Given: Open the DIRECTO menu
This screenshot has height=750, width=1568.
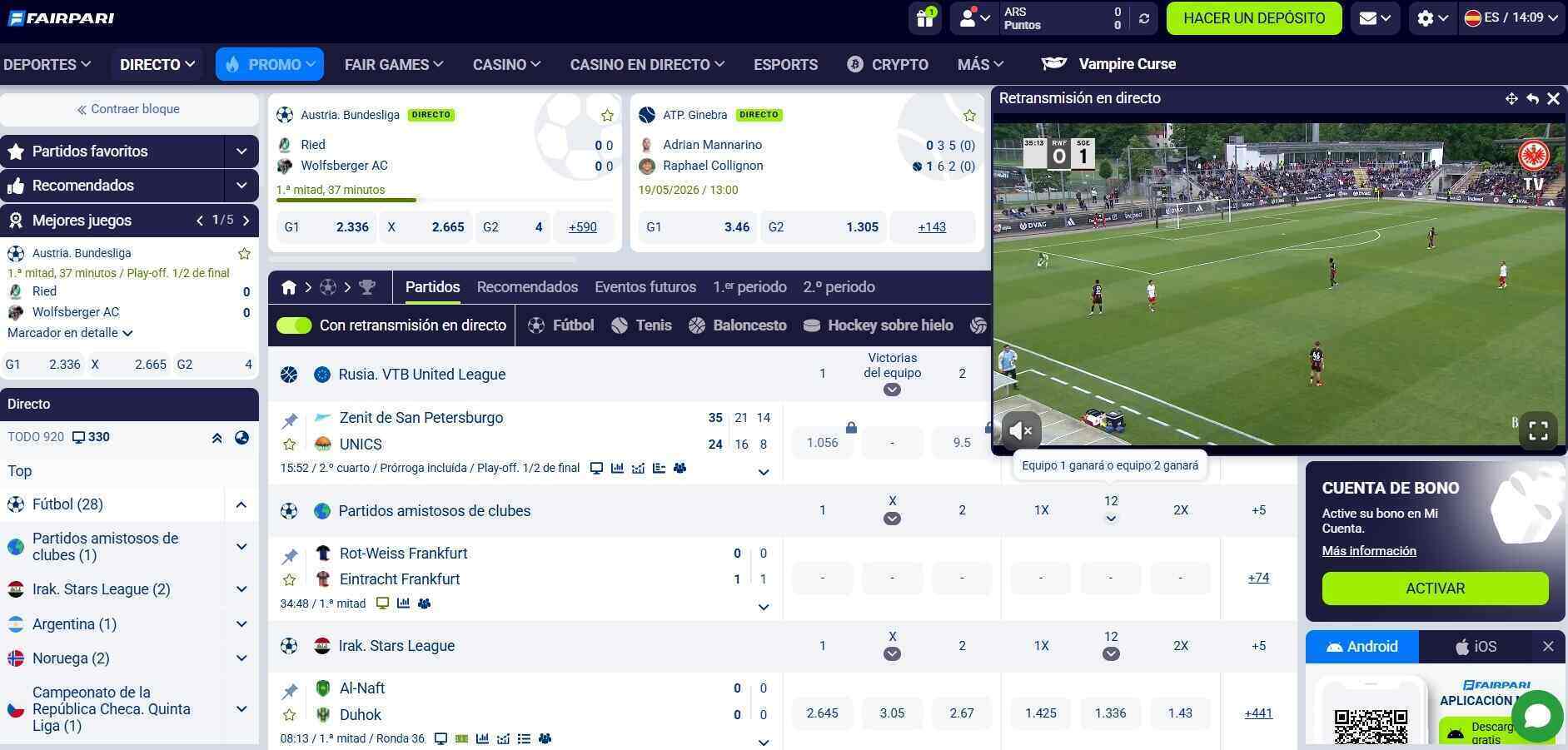Looking at the screenshot, I should [x=157, y=64].
